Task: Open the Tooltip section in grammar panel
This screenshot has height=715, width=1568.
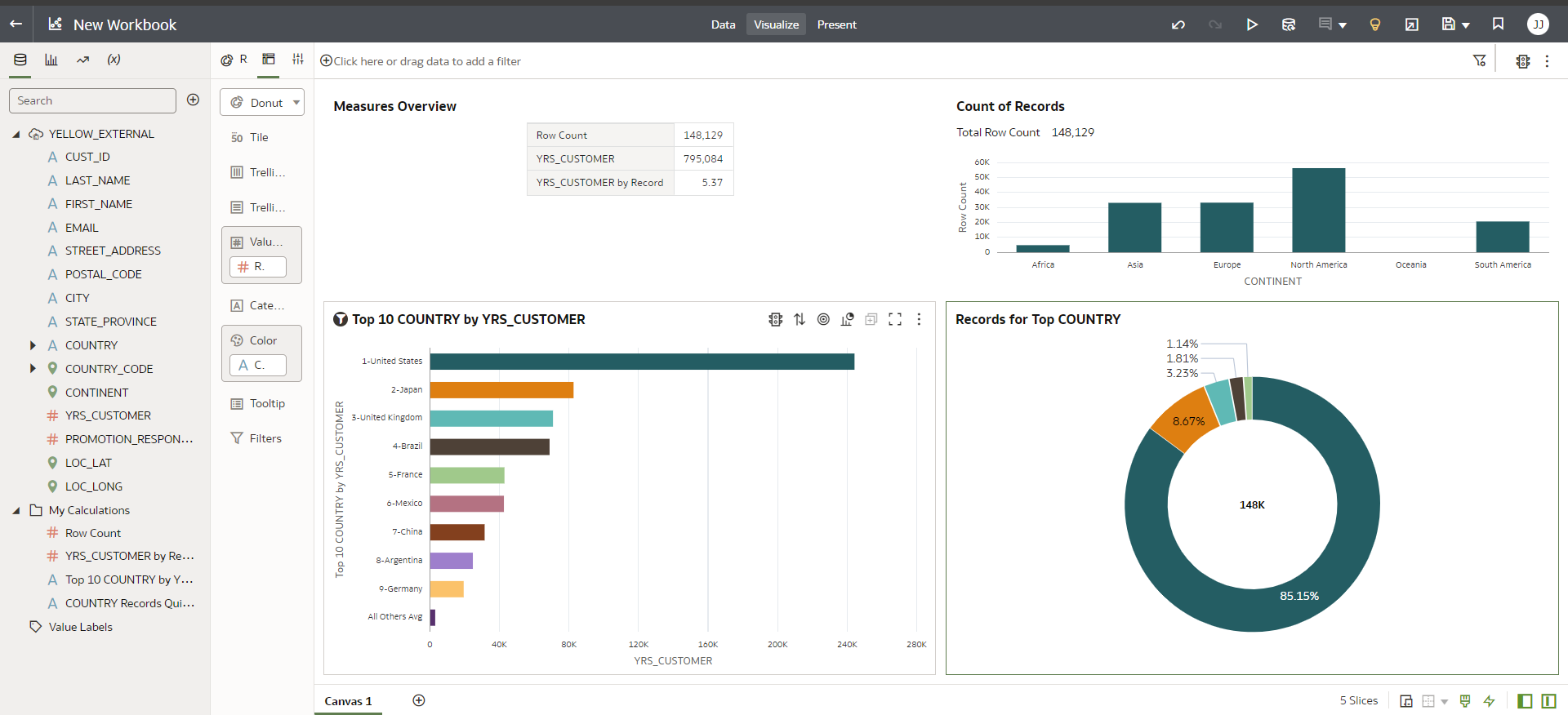Action: point(258,403)
